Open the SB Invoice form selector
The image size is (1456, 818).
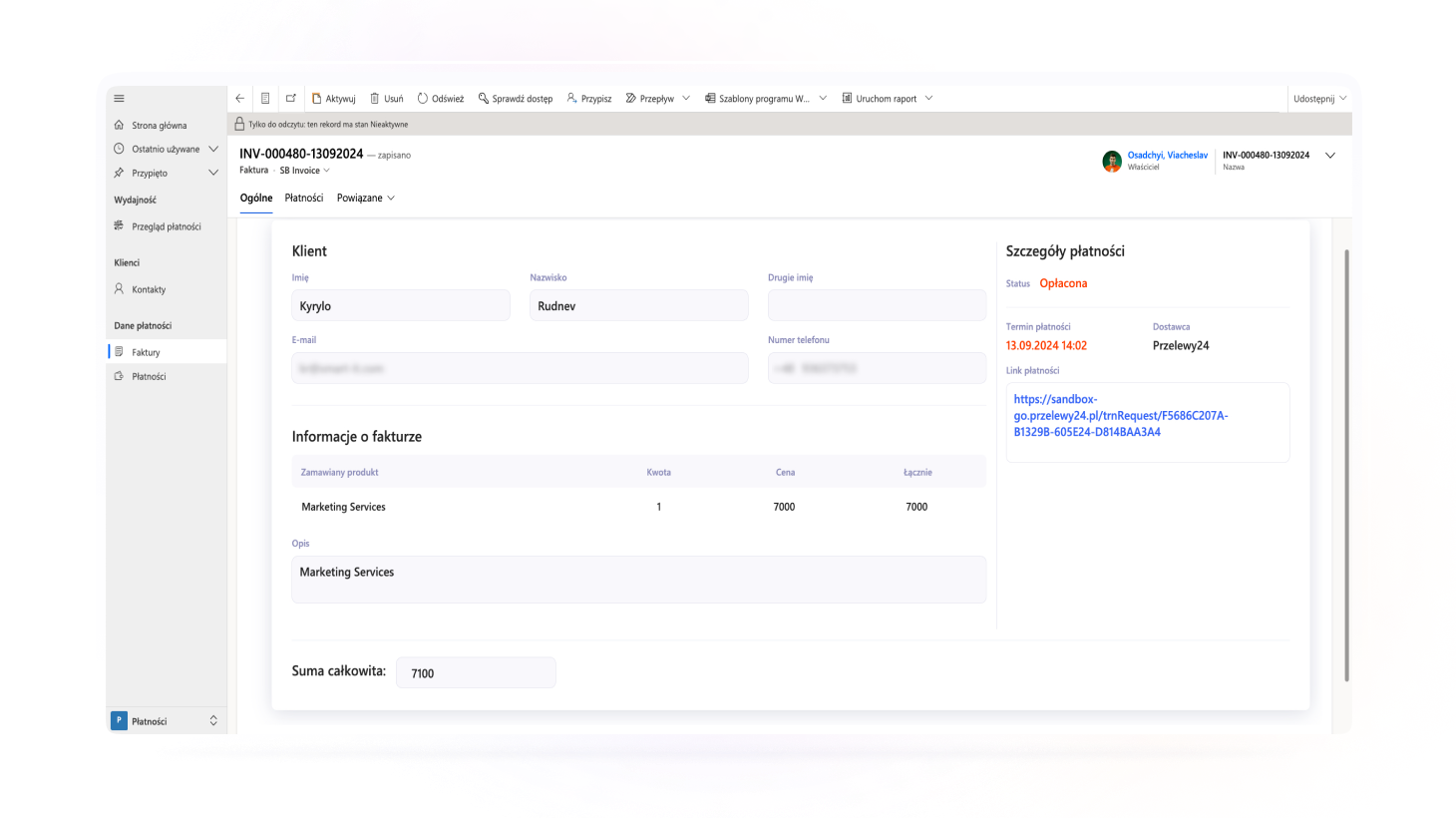tap(304, 171)
